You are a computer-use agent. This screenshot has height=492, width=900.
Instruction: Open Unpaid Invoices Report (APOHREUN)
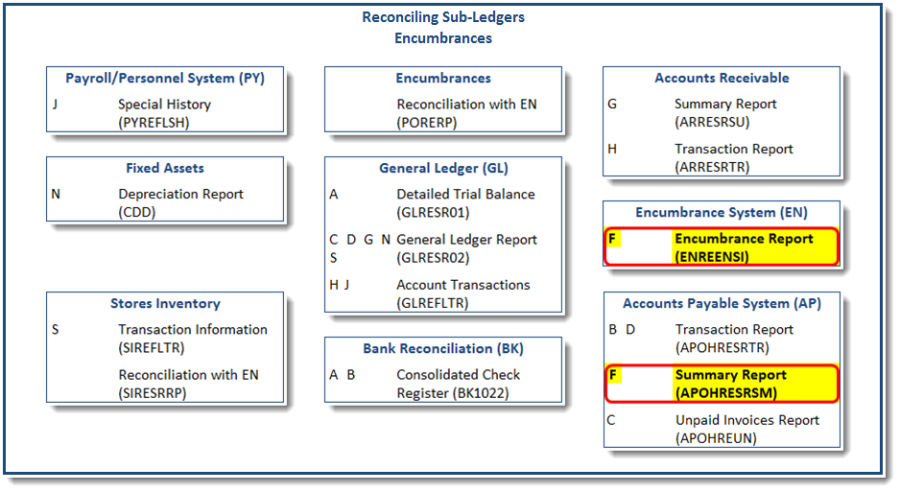pyautogui.click(x=746, y=429)
